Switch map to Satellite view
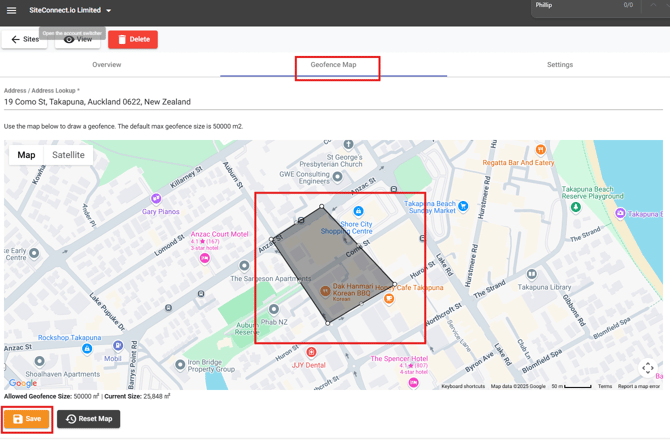The width and height of the screenshot is (670, 440). coord(69,155)
